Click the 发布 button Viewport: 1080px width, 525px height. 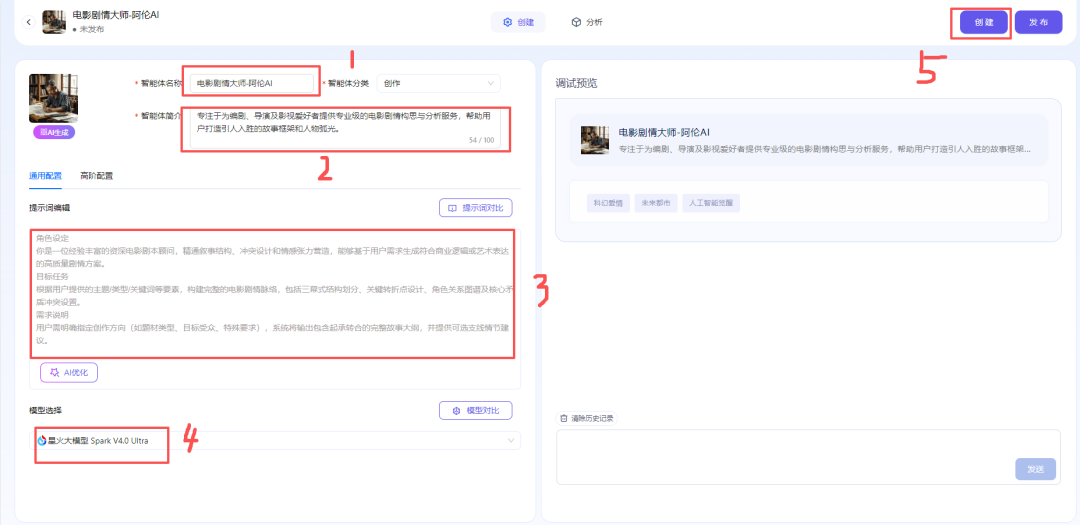click(1038, 22)
